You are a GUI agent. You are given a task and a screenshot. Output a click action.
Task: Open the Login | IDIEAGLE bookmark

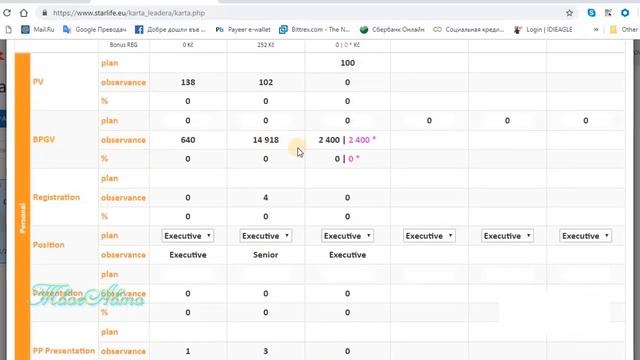[543, 29]
